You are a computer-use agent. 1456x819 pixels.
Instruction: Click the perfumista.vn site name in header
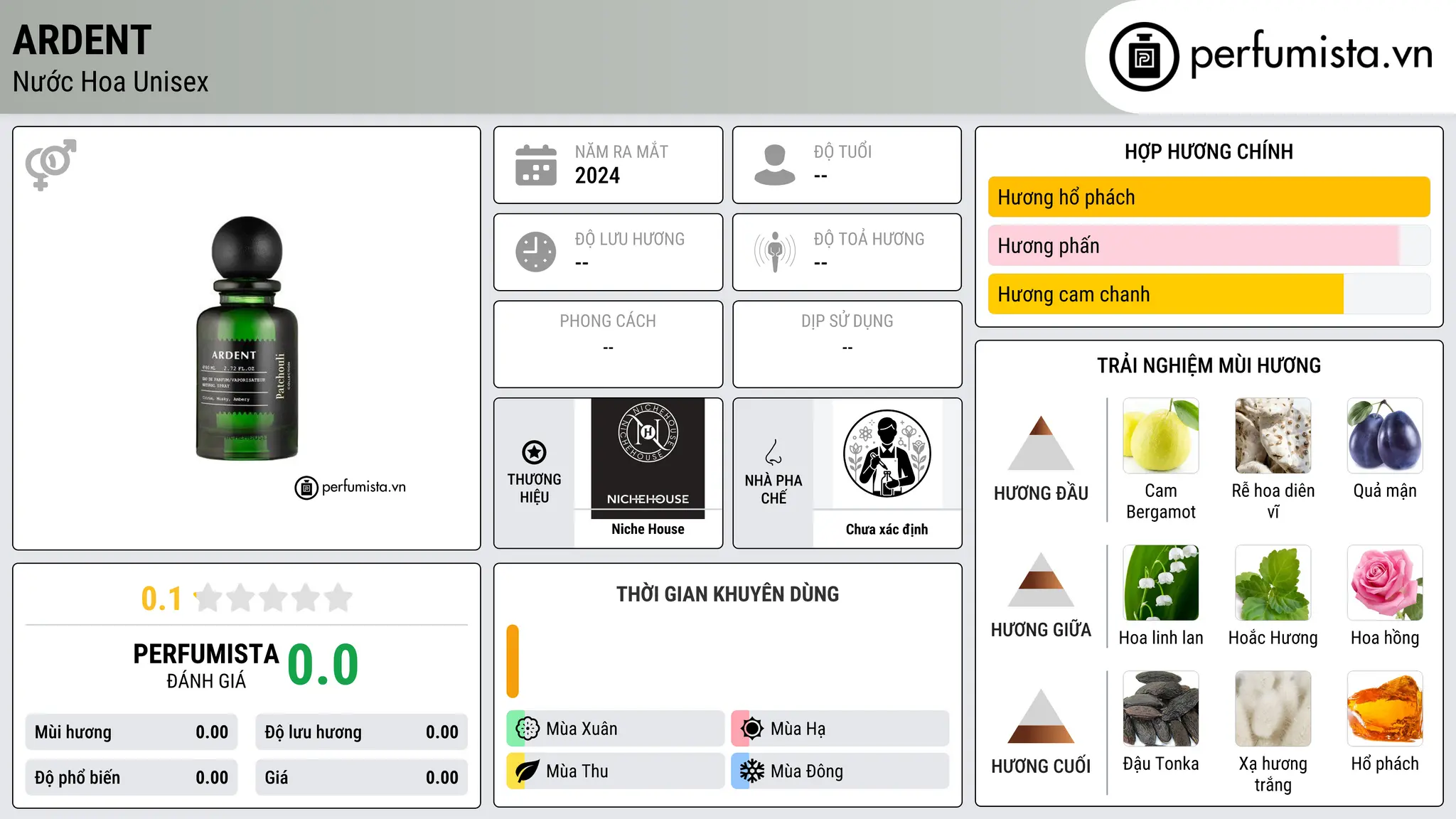point(1311,55)
